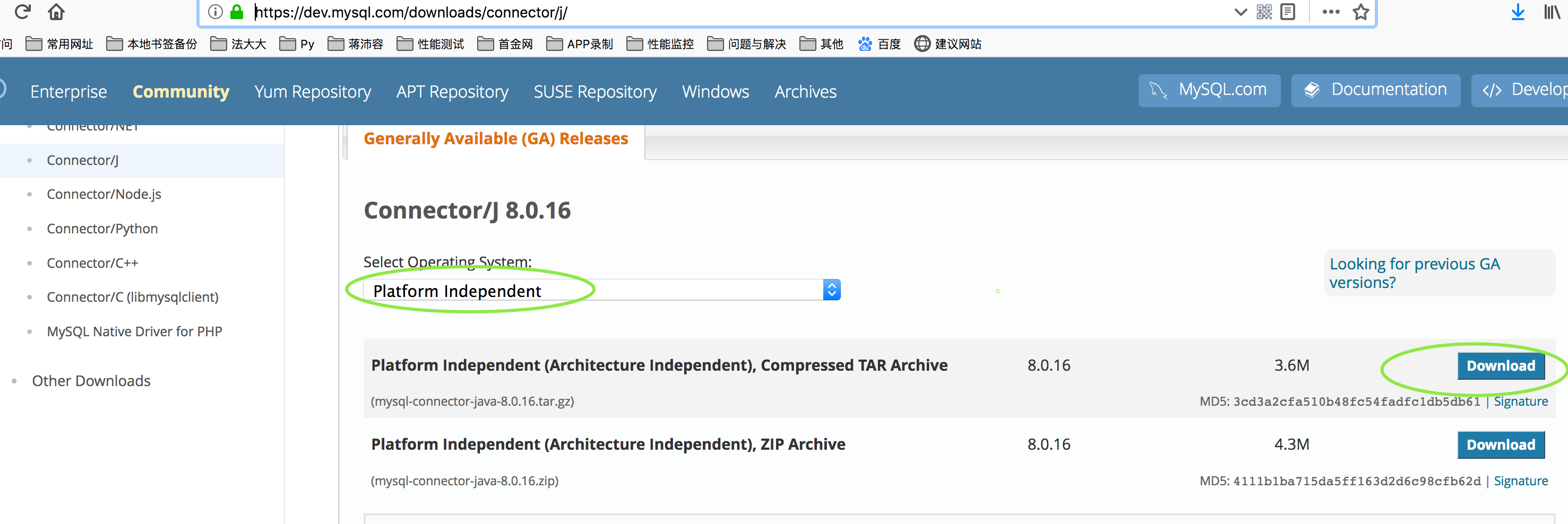This screenshot has width=1568, height=524.
Task: Open the Developer Zone button
Action: 1520,90
